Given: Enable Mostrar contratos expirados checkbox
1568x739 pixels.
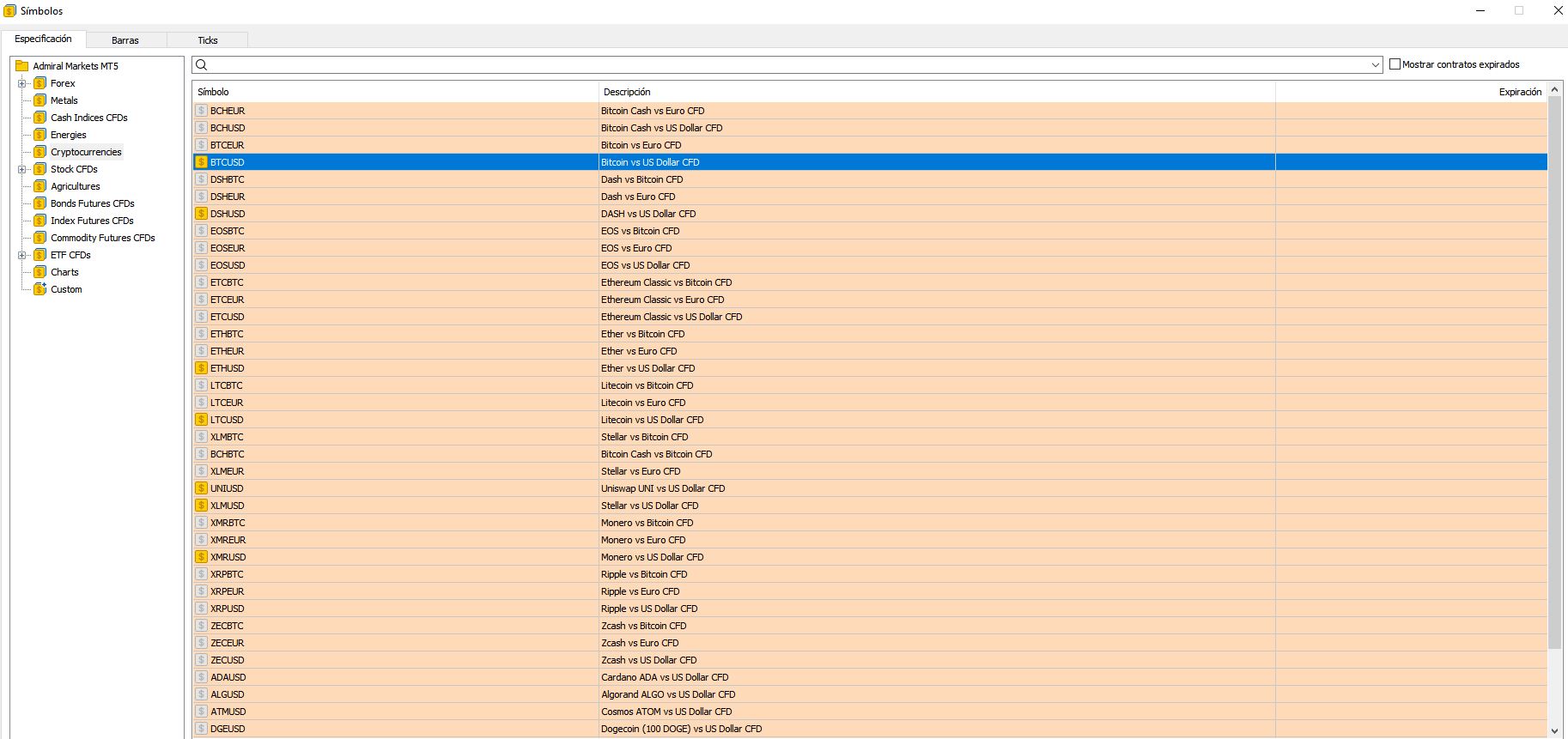Looking at the screenshot, I should click(1395, 64).
